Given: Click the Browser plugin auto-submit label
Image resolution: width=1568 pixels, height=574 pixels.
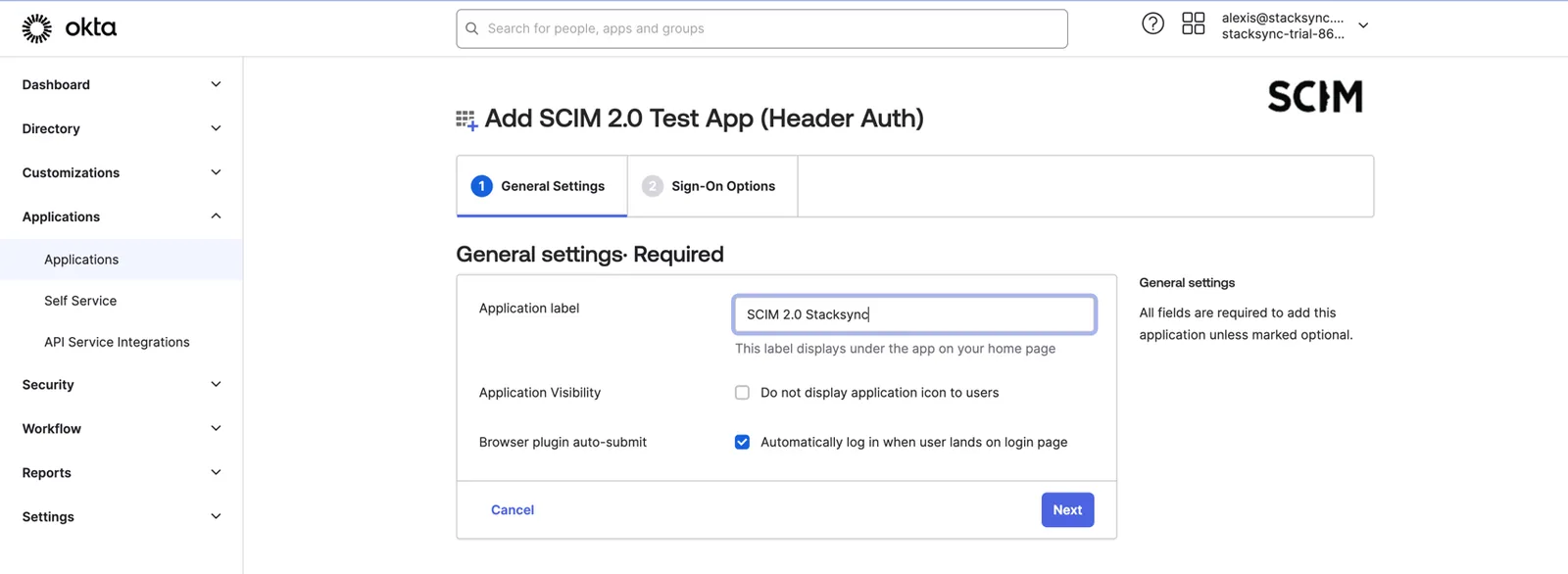Looking at the screenshot, I should 563,442.
